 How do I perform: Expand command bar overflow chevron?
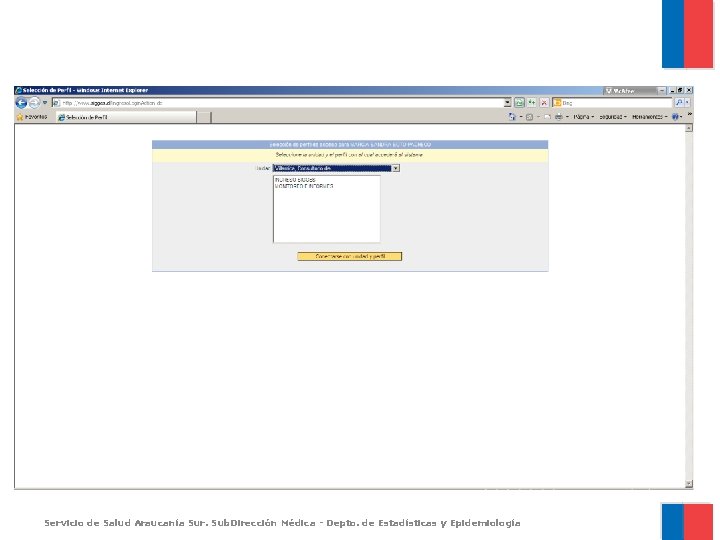689,114
